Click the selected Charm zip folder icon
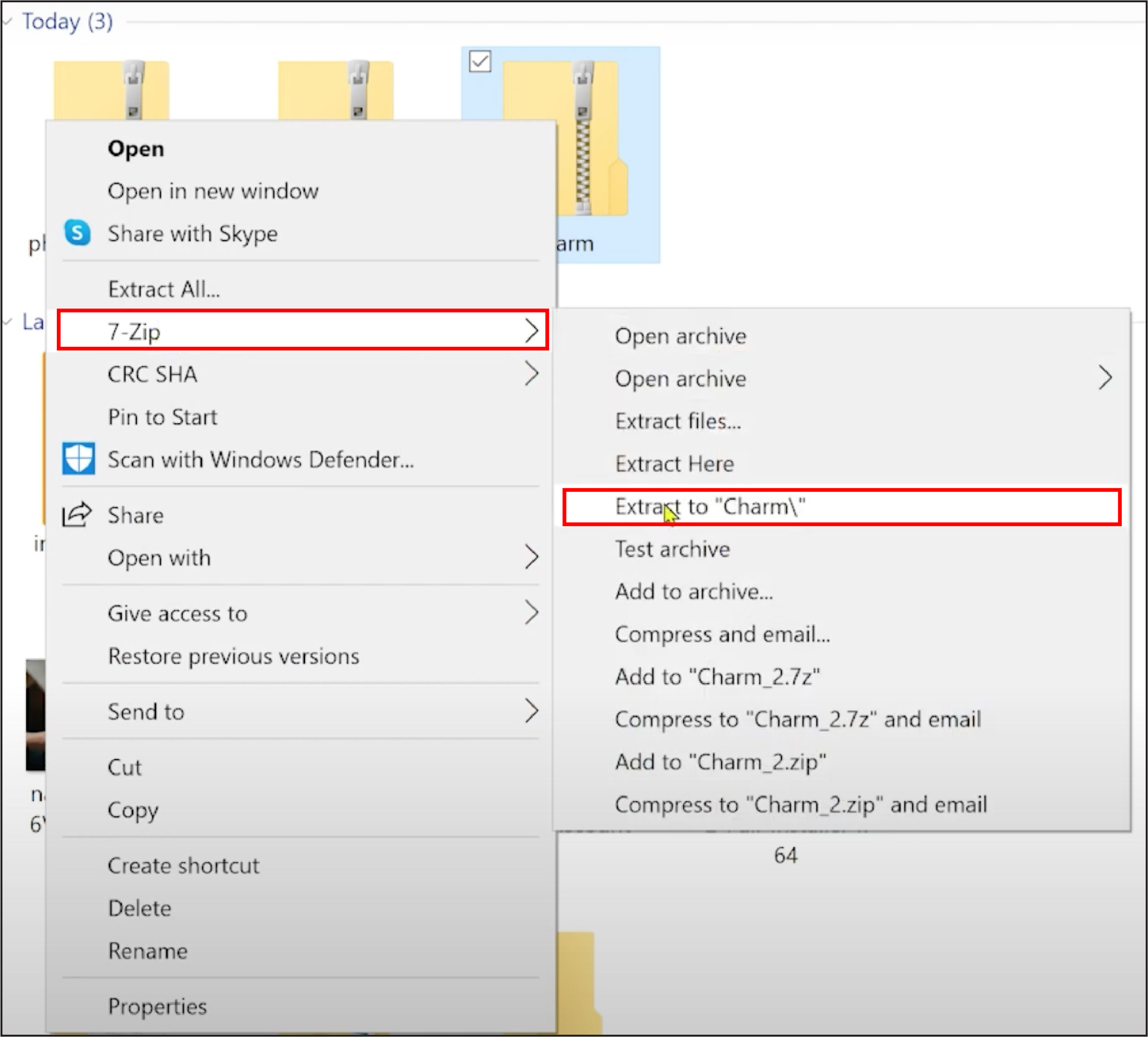1148x1037 pixels. pyautogui.click(x=565, y=138)
